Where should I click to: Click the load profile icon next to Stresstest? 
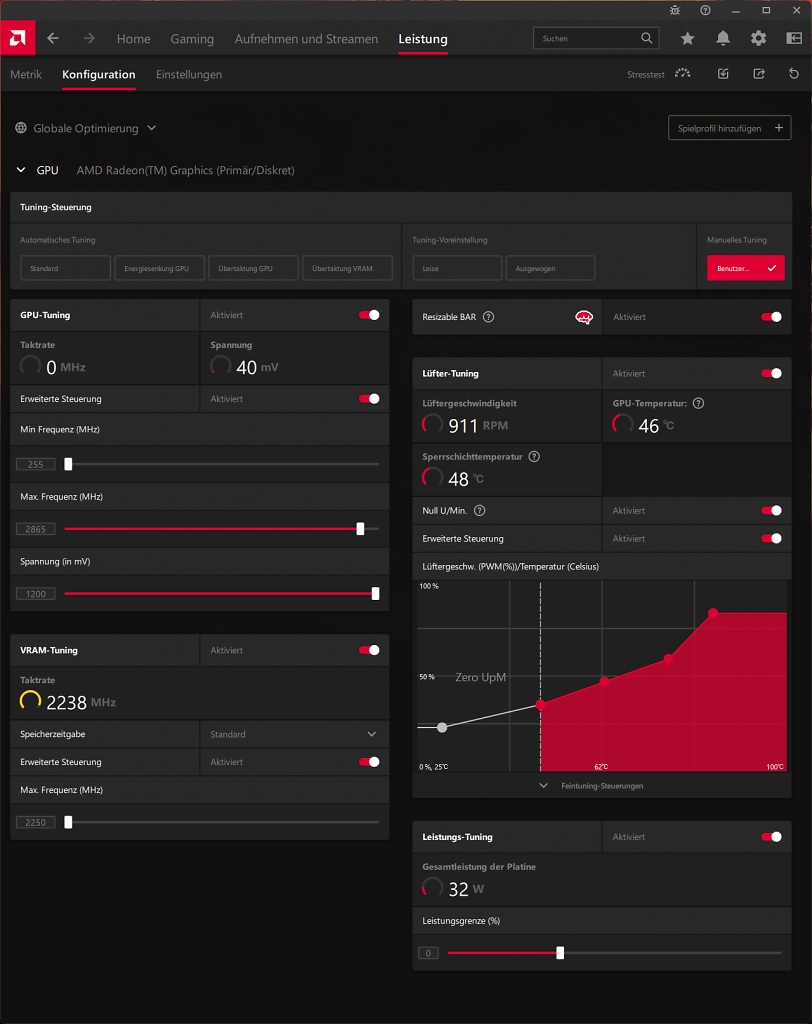(723, 74)
